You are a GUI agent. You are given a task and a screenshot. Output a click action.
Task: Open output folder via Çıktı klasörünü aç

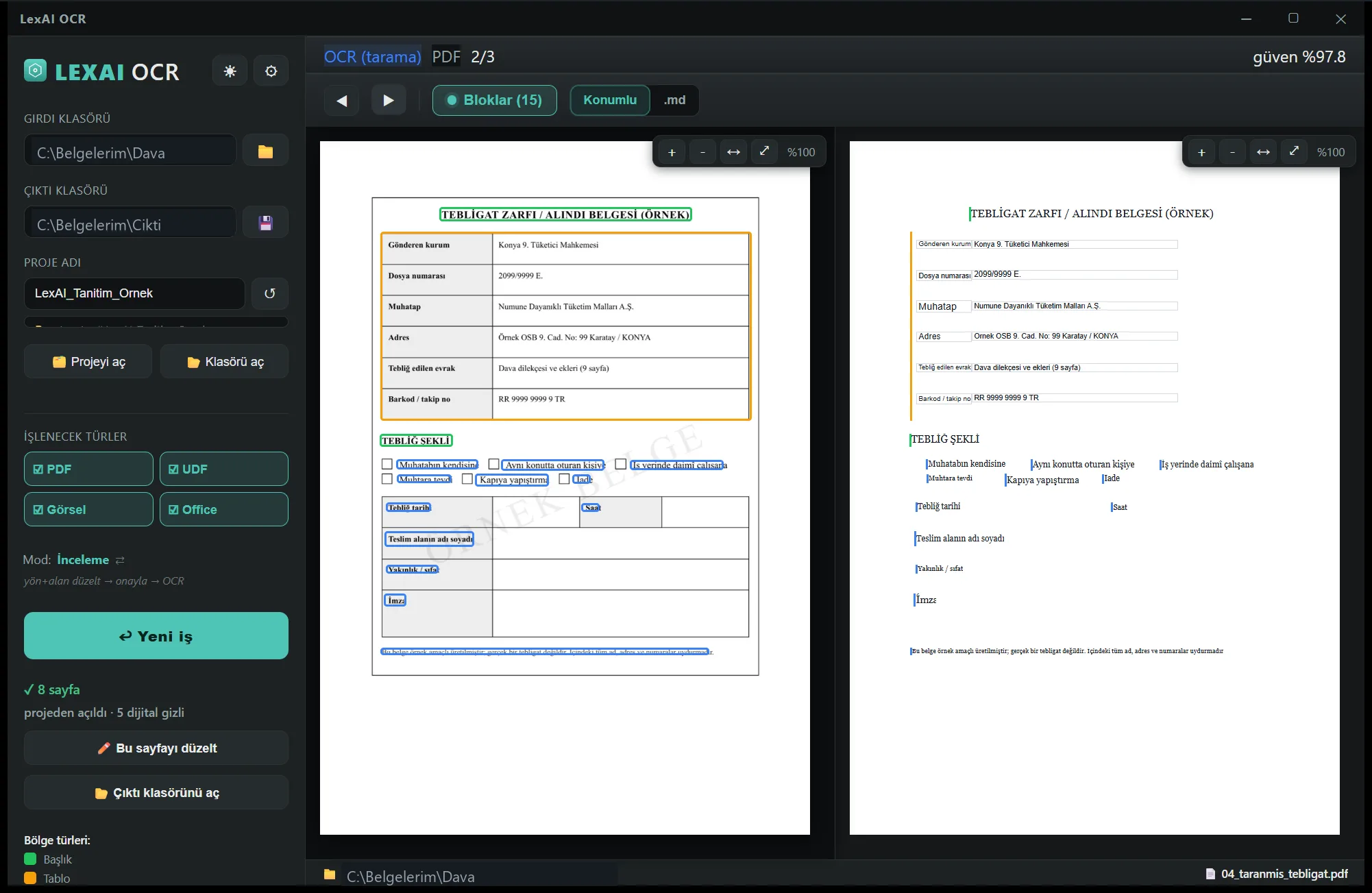click(x=156, y=793)
